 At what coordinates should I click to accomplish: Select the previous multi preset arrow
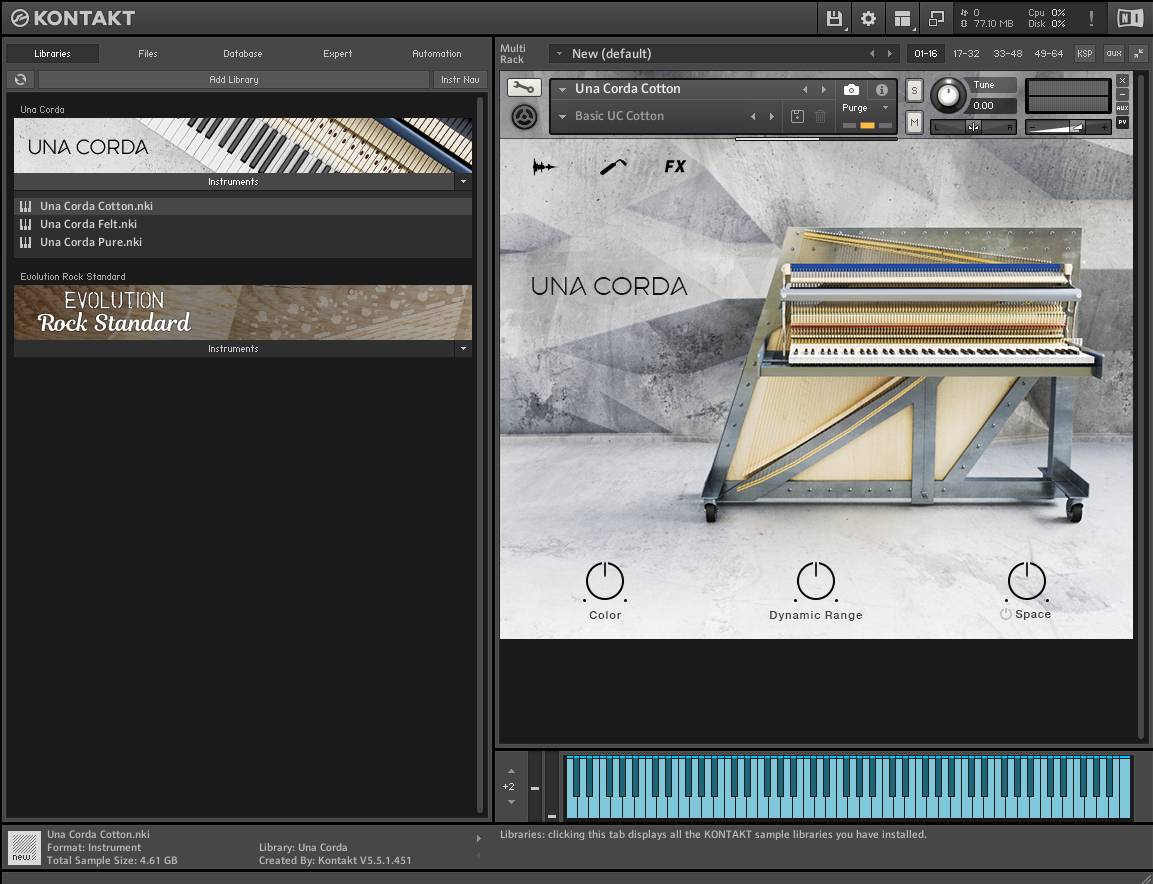872,54
